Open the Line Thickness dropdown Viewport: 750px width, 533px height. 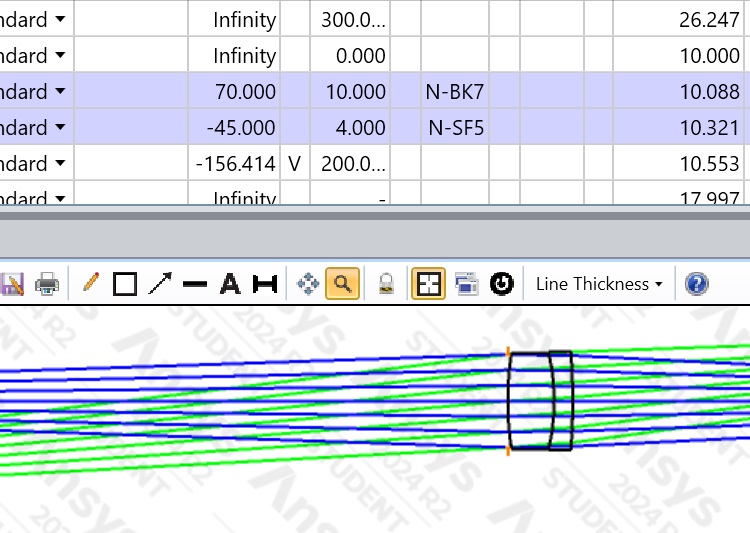click(x=599, y=284)
